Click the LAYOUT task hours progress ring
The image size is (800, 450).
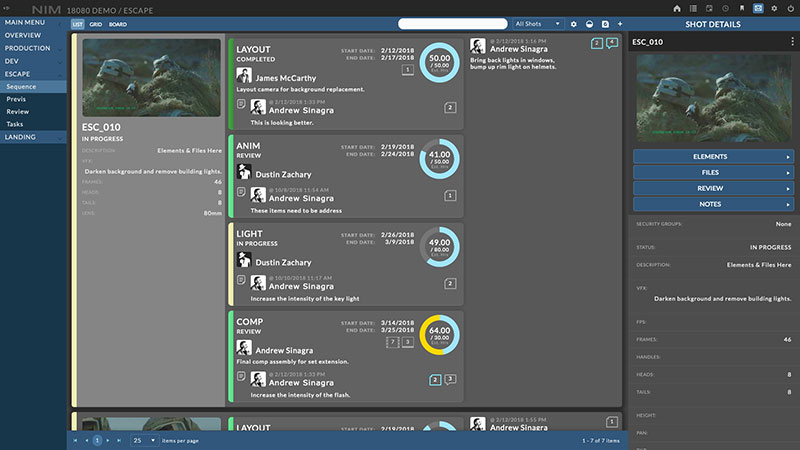[x=439, y=63]
